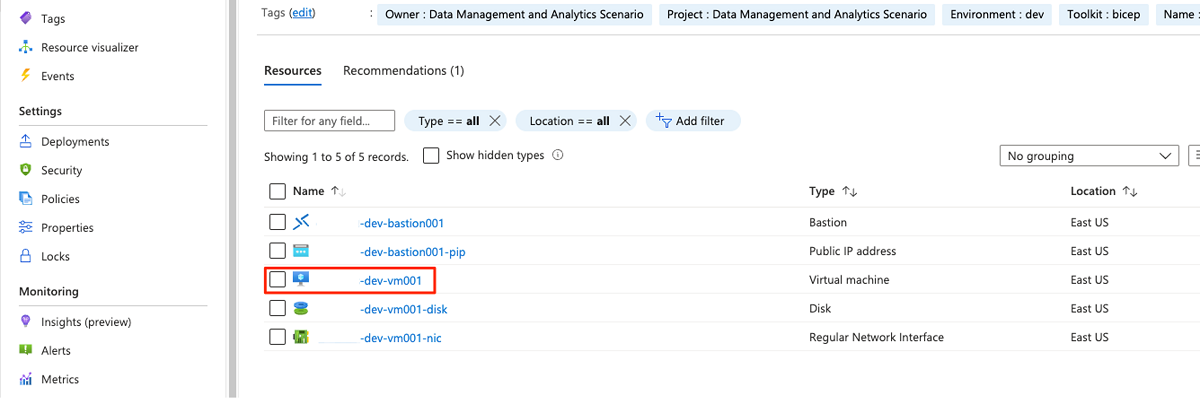Screen dimensions: 1200x398
Task: Open Deployments settings menu item
Action: click(75, 142)
